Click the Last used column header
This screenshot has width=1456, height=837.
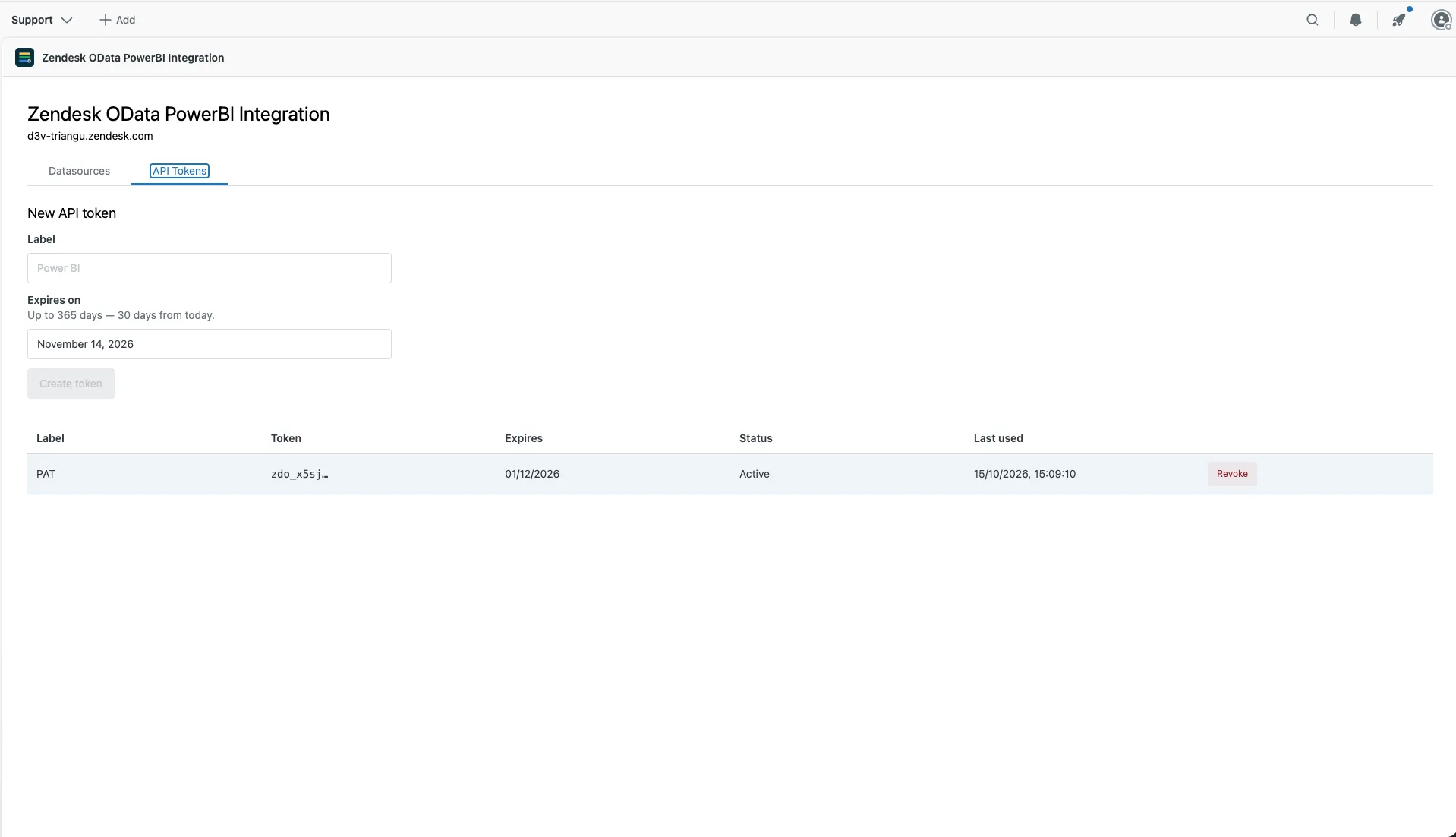click(x=998, y=438)
